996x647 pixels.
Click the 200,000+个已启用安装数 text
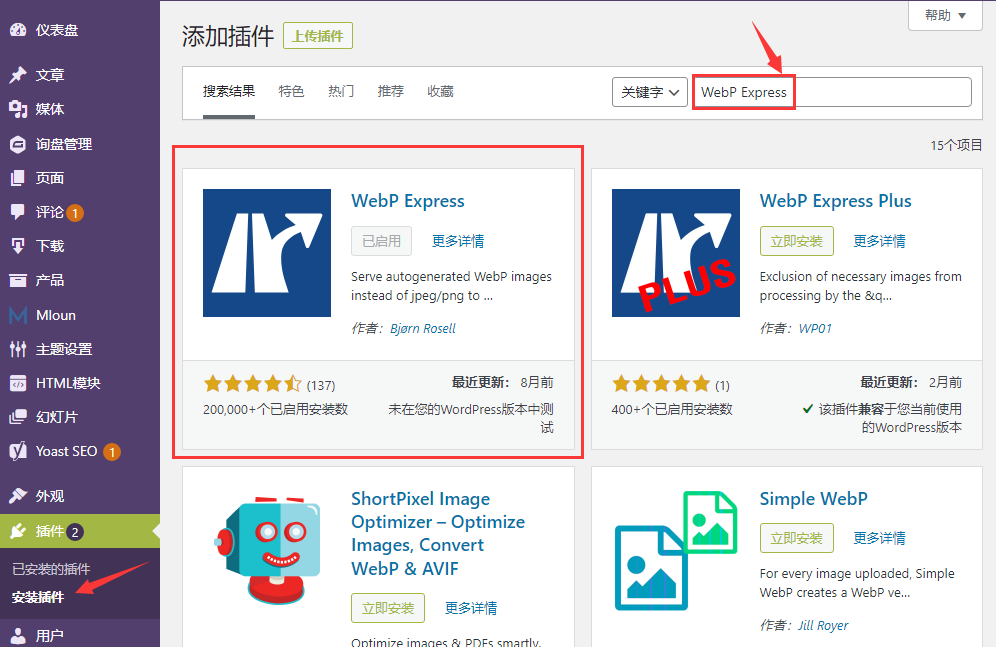[276, 410]
